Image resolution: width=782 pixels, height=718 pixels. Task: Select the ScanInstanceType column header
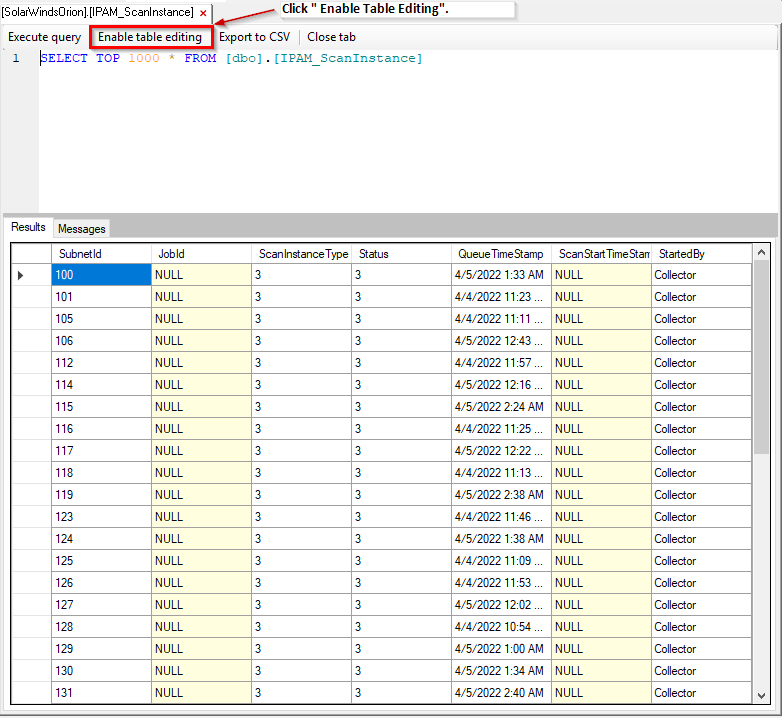pos(302,254)
